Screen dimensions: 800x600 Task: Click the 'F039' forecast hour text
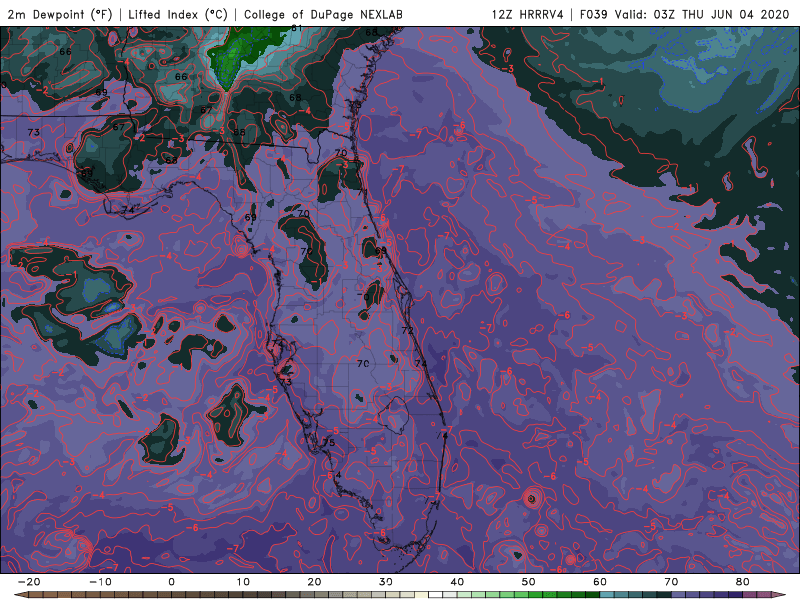click(593, 15)
